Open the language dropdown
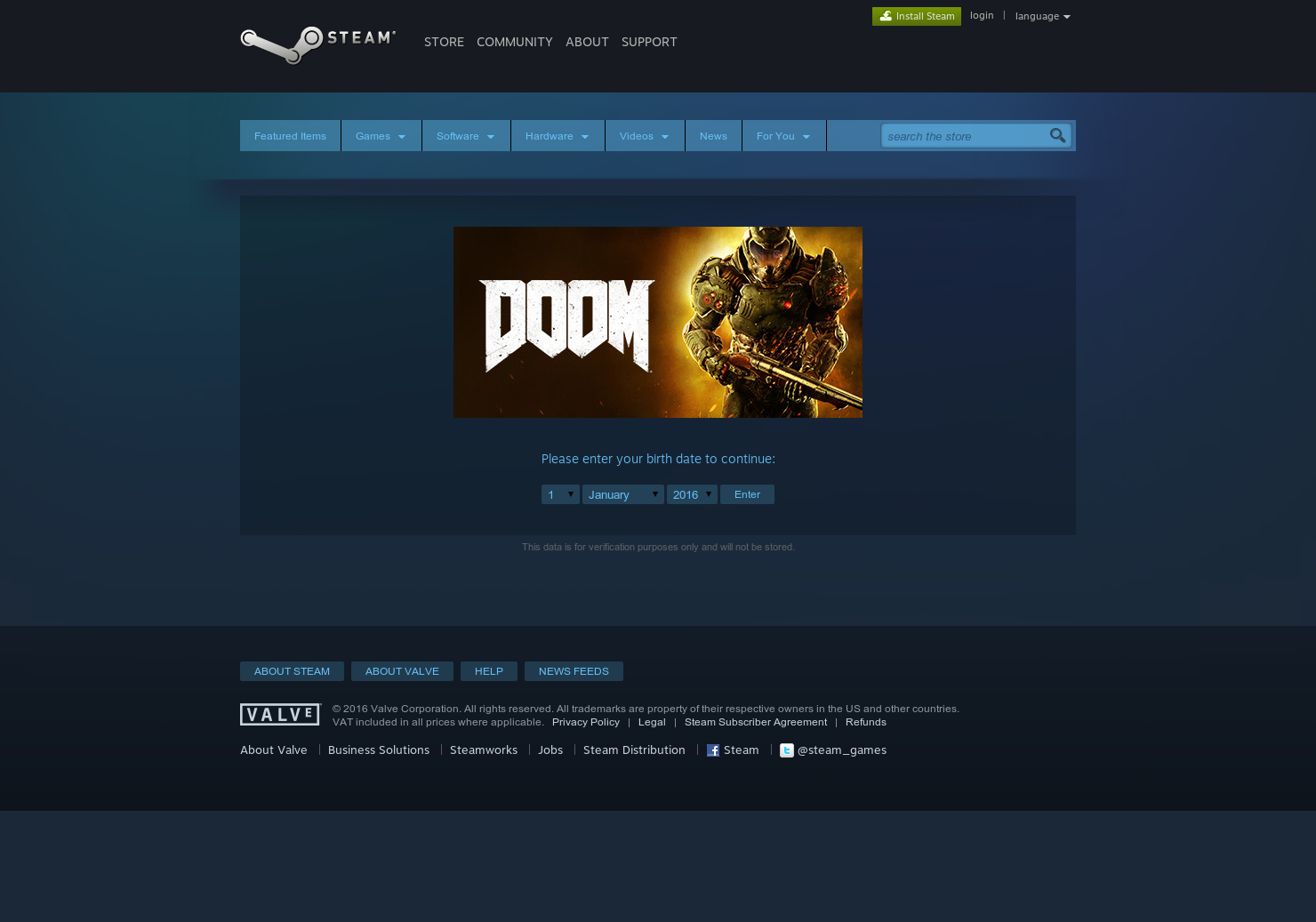 coord(1041,16)
